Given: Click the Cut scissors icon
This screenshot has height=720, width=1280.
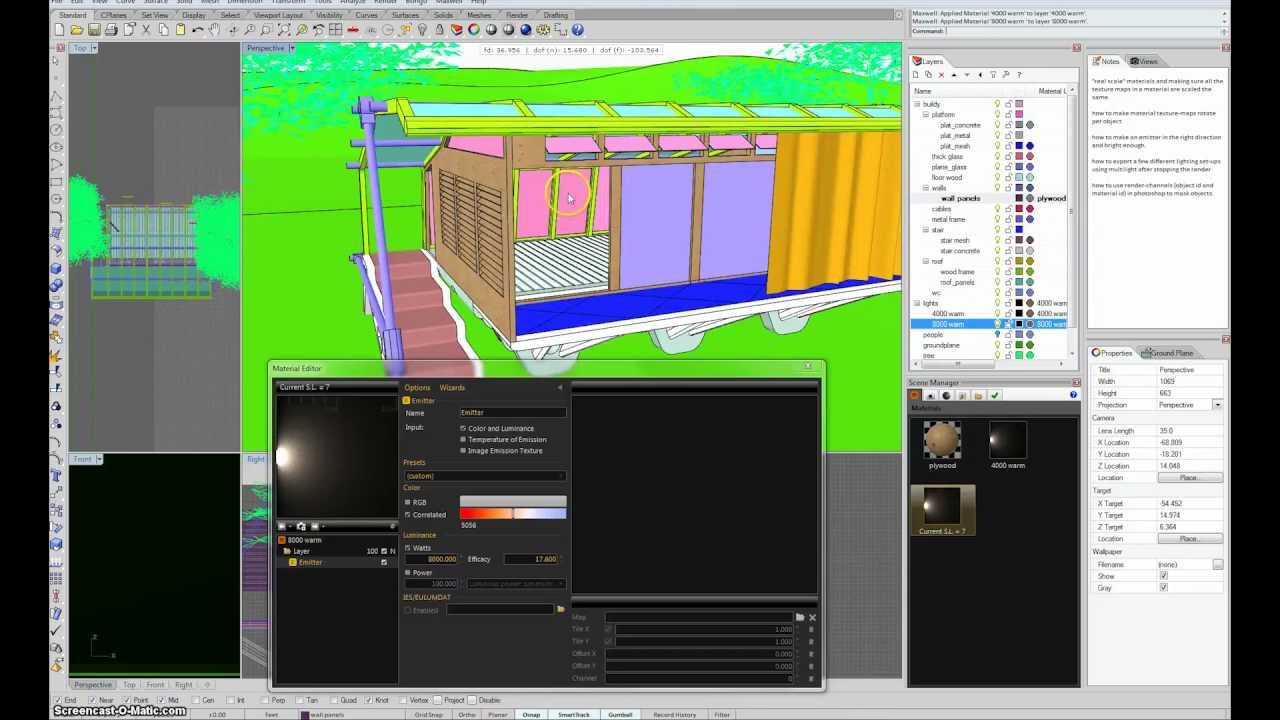Looking at the screenshot, I should (146, 30).
